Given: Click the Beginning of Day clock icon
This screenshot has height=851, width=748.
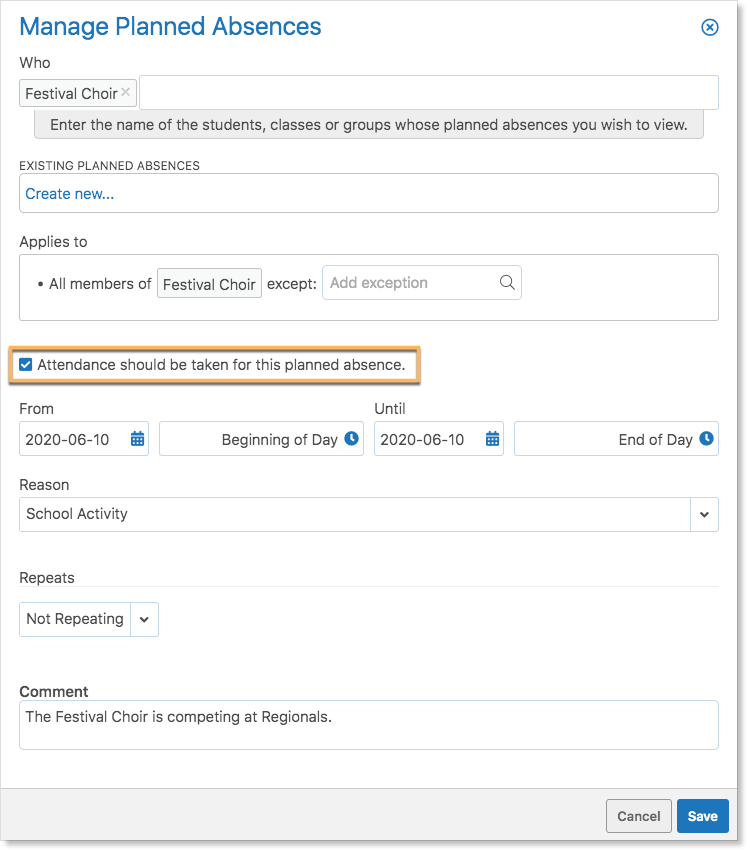Looking at the screenshot, I should (352, 438).
